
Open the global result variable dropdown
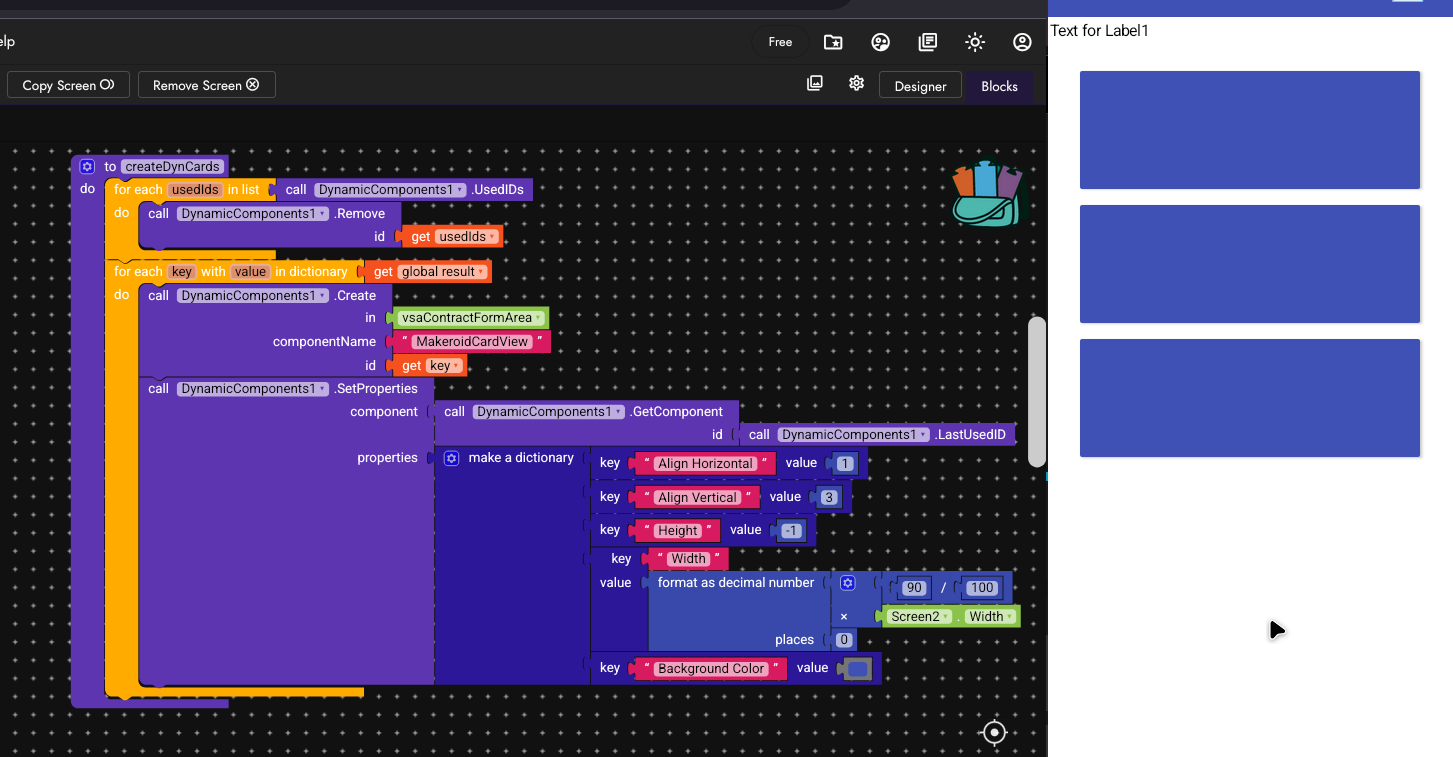[481, 272]
